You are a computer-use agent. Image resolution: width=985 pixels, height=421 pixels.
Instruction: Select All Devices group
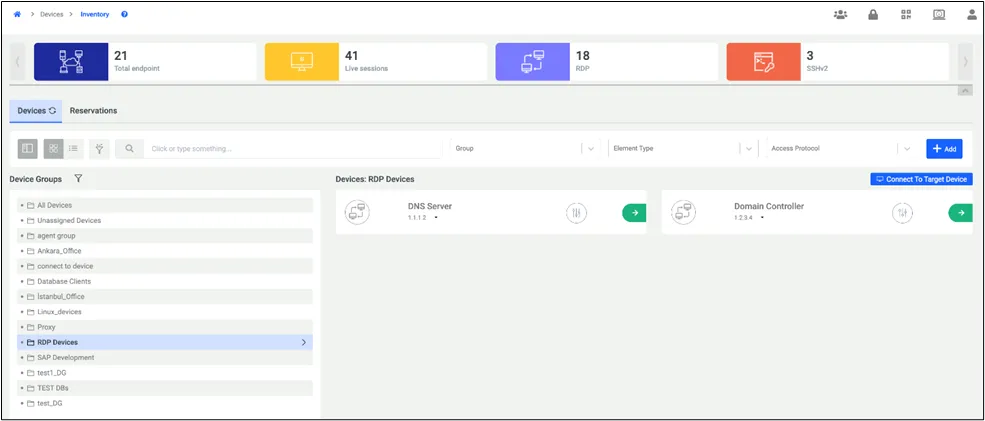[x=165, y=205]
